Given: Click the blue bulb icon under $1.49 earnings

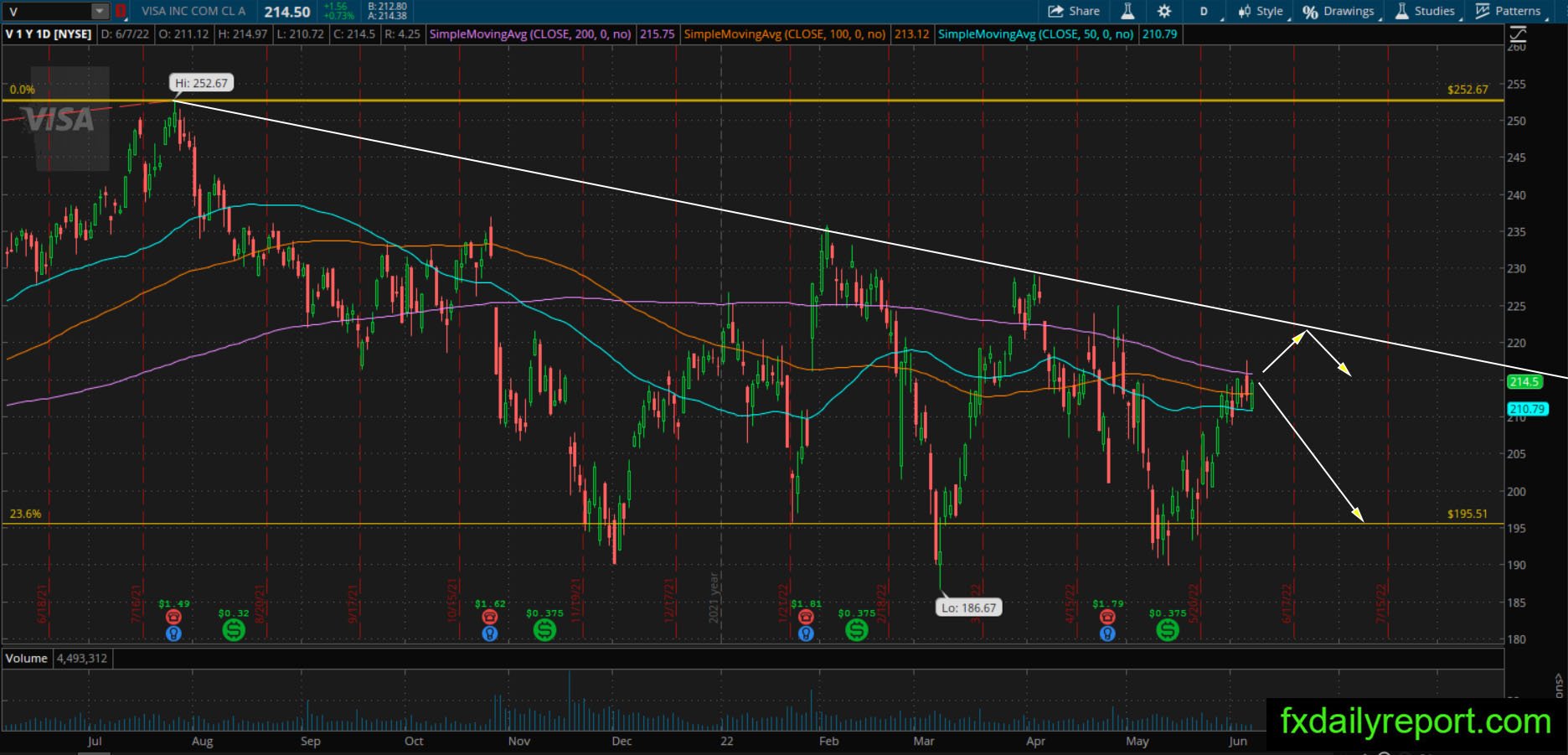Looking at the screenshot, I should tap(173, 633).
